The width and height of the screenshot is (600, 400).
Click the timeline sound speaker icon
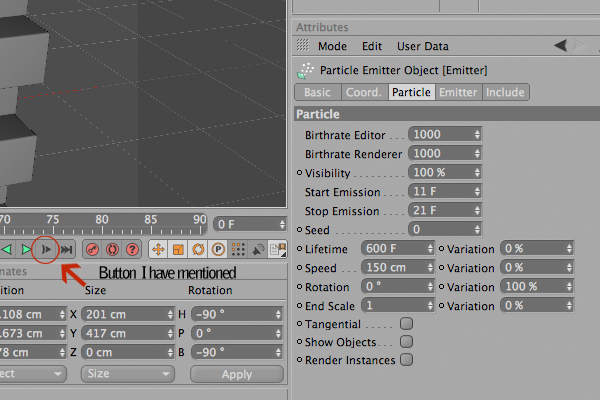tap(258, 250)
